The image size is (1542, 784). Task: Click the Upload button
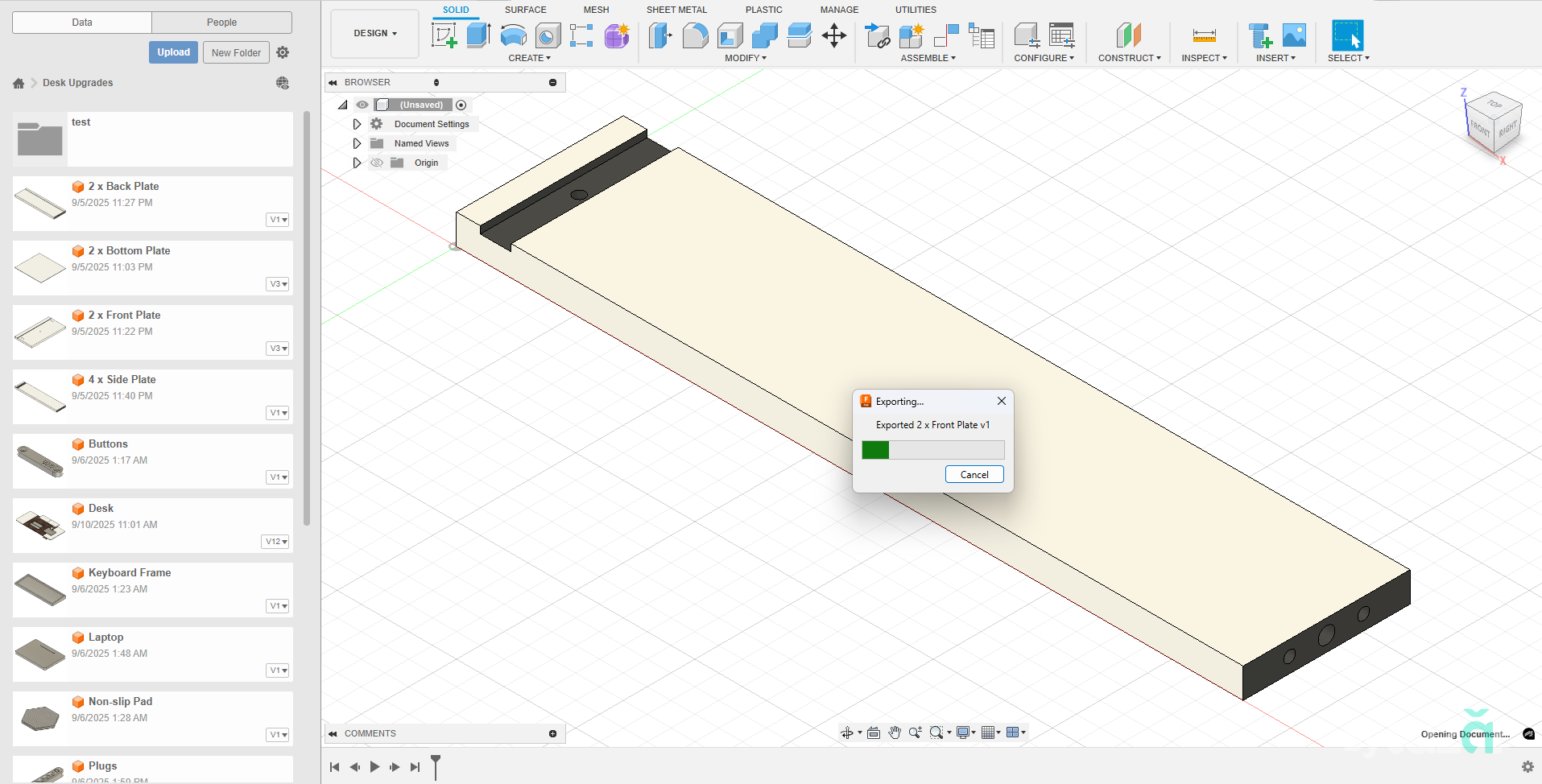coord(173,52)
